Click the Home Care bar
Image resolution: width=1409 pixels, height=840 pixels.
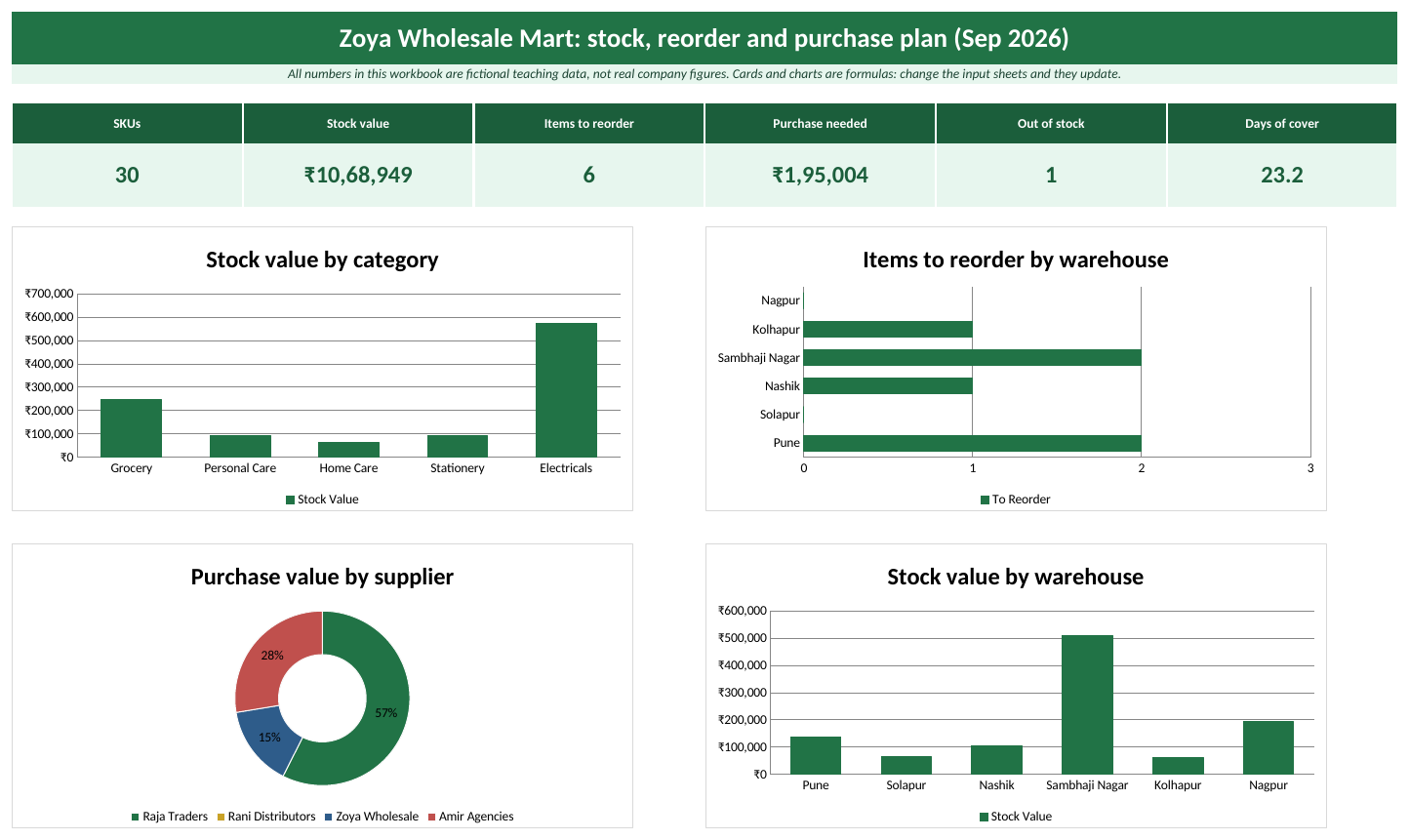[x=348, y=449]
